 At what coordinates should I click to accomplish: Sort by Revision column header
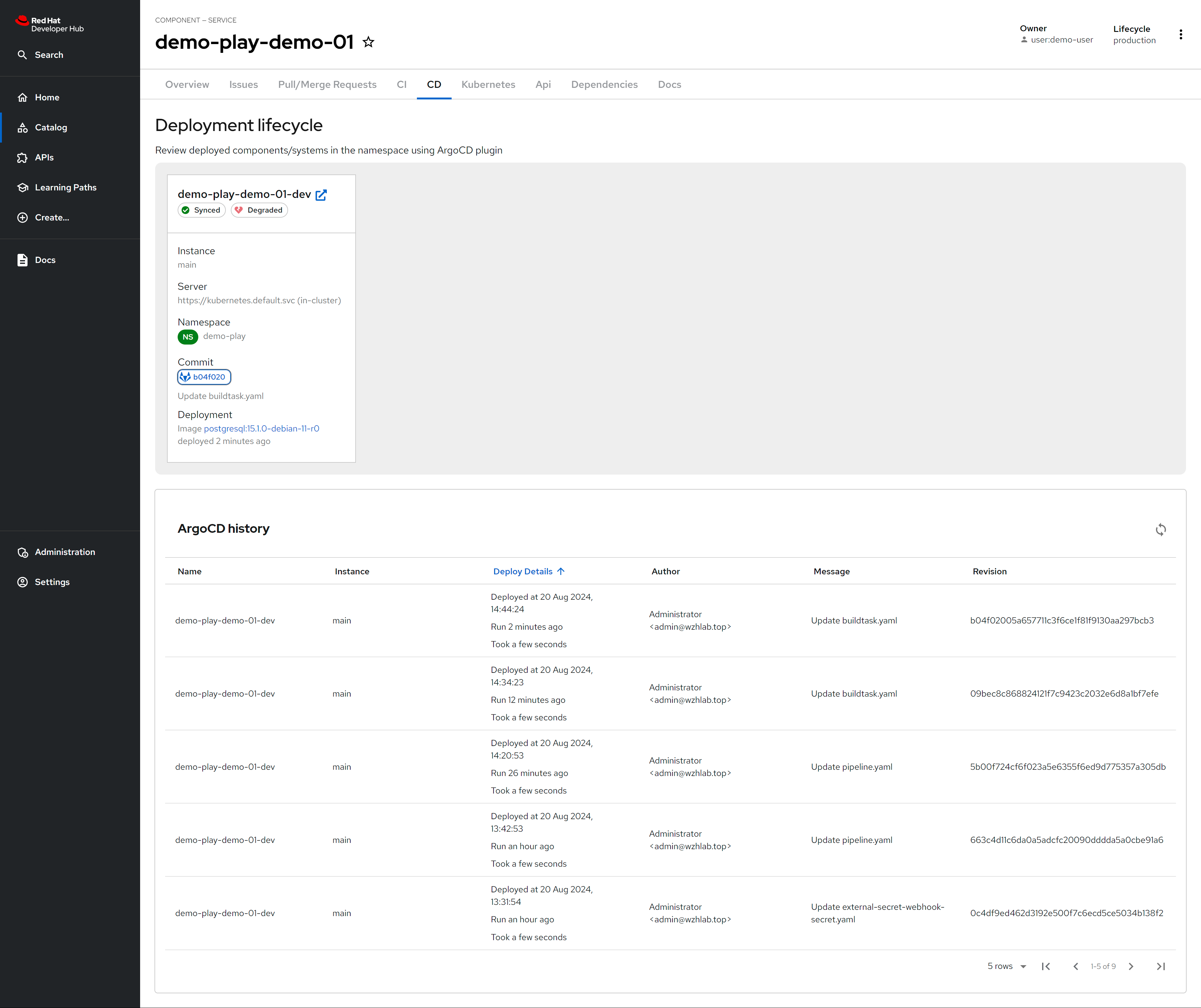(x=989, y=571)
